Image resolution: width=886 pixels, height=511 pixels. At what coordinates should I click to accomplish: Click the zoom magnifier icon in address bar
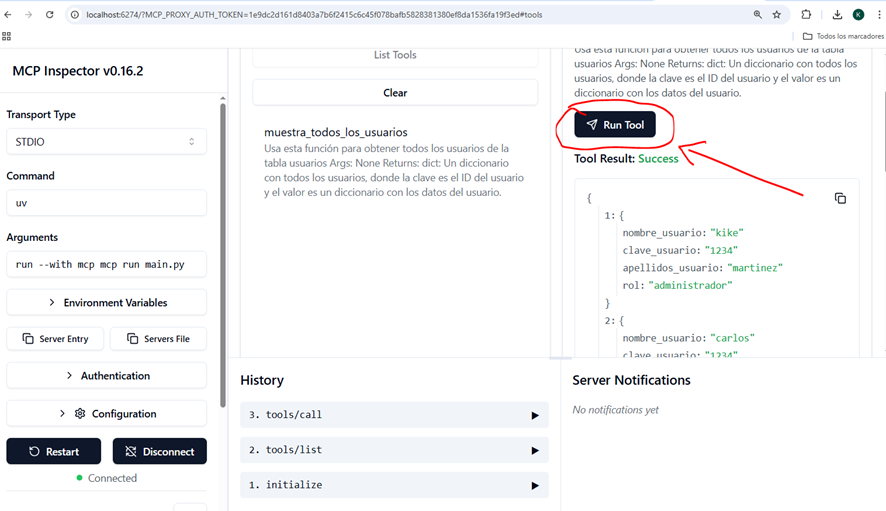(x=757, y=15)
